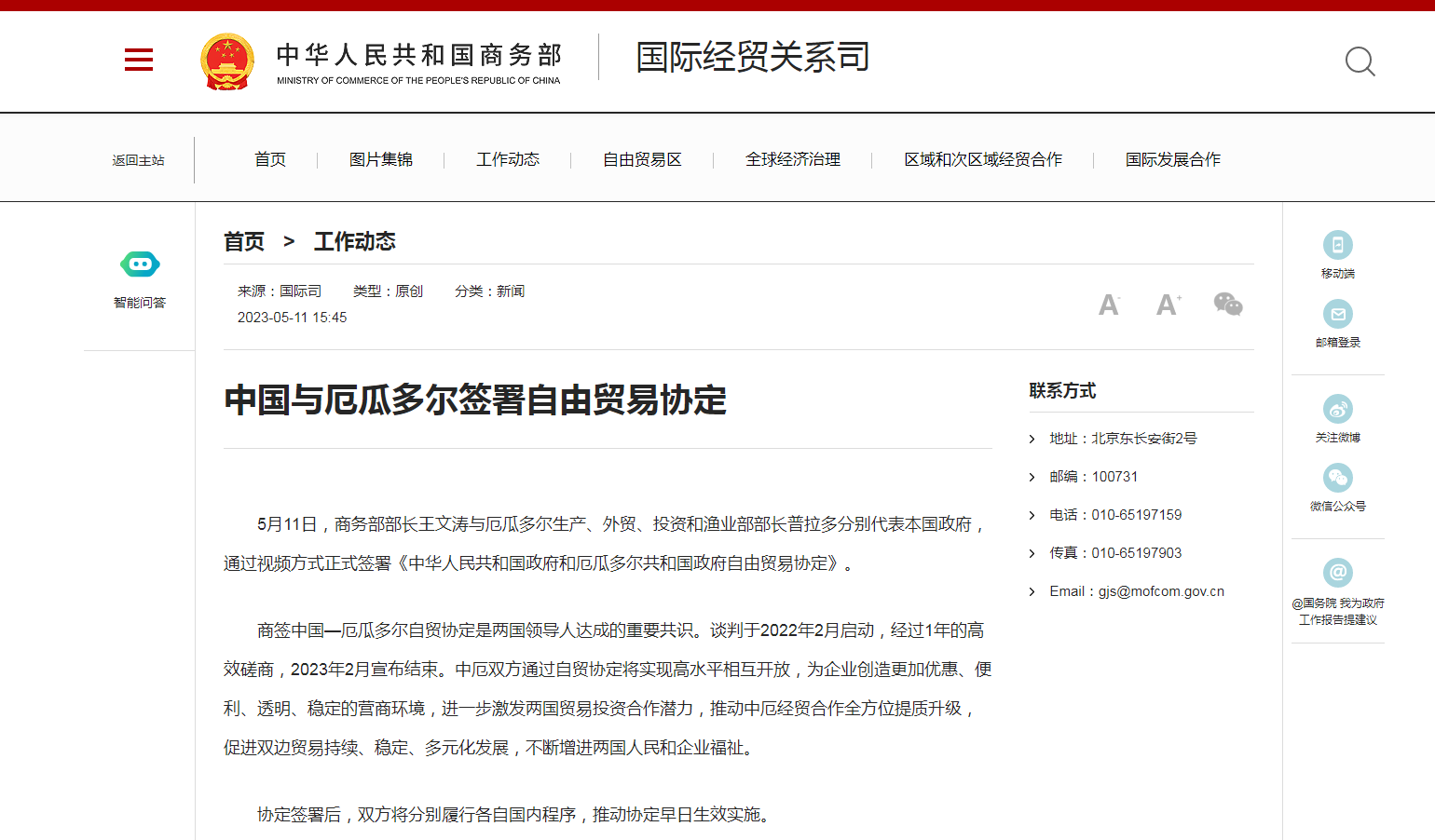Open the 微信公众号 icon
This screenshot has width=1435, height=840.
[x=1338, y=478]
